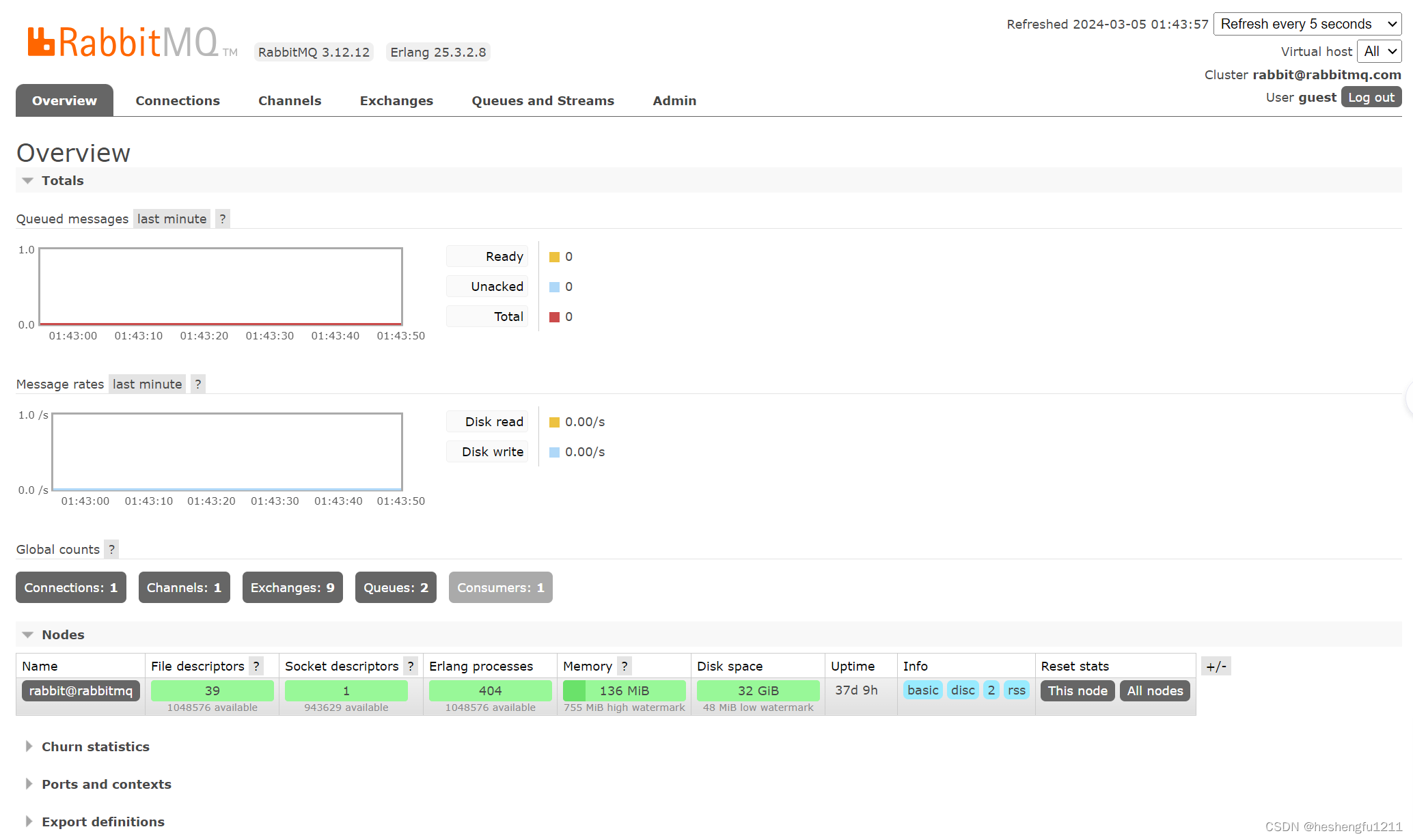Collapse the Nodes section
This screenshot has height=840, width=1413.
tap(27, 635)
